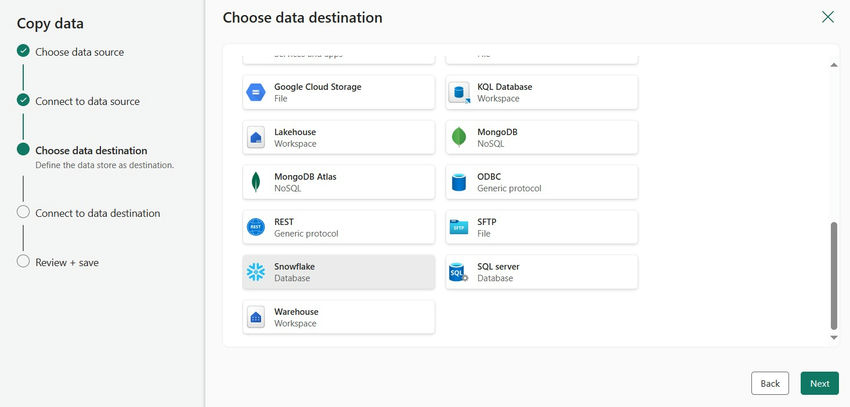Click the Google Cloud Storage hexagon icon
Viewport: 850px width, 407px height.
[256, 92]
